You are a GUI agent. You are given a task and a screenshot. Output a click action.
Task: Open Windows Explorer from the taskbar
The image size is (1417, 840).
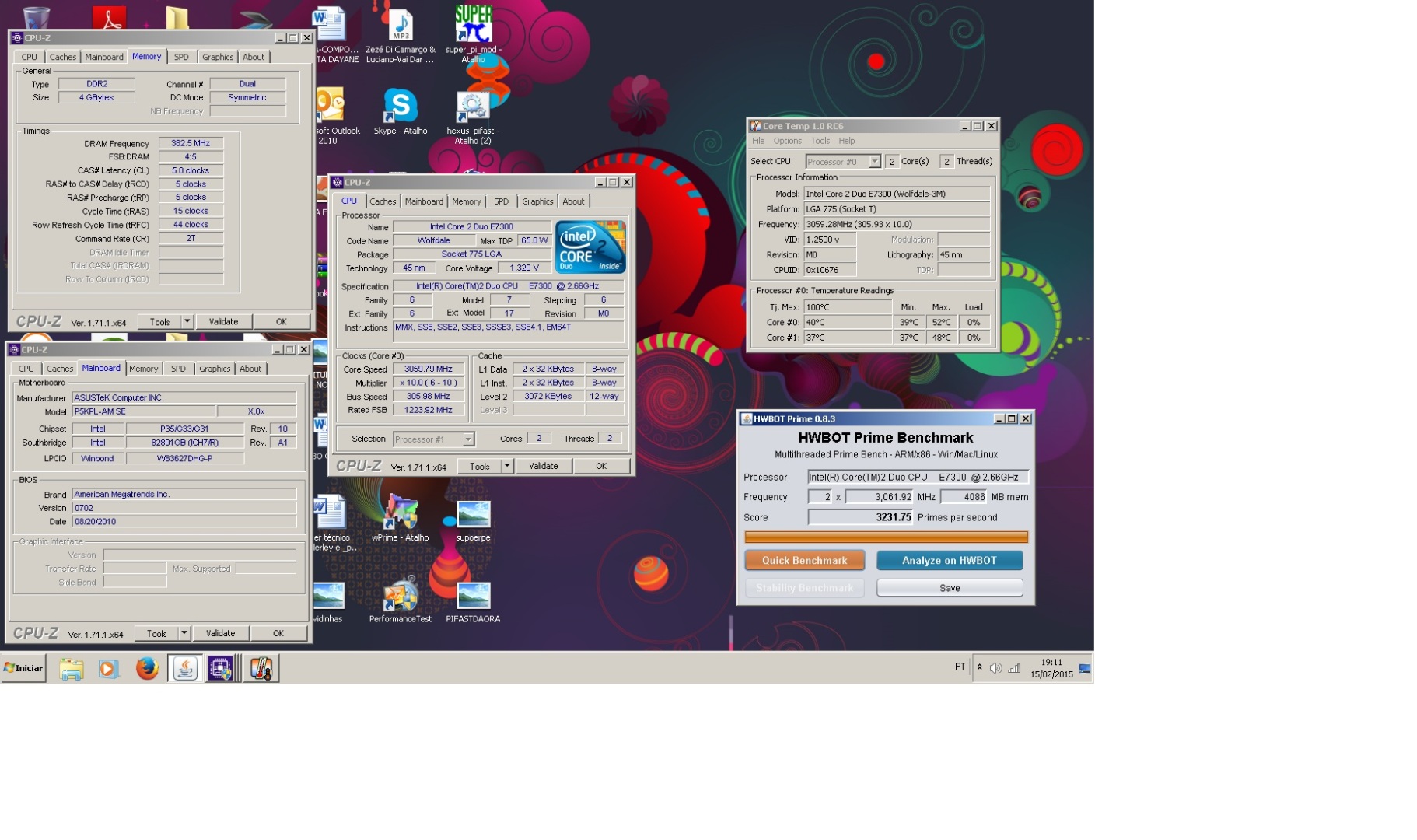pos(72,669)
